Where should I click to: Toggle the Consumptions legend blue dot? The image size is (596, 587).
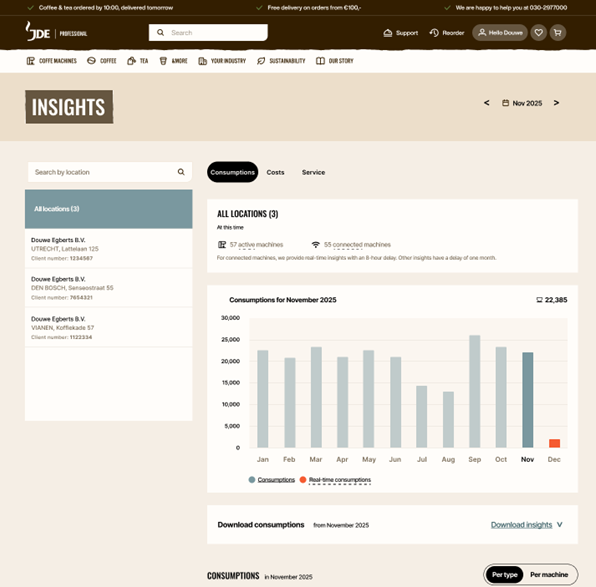[252, 480]
